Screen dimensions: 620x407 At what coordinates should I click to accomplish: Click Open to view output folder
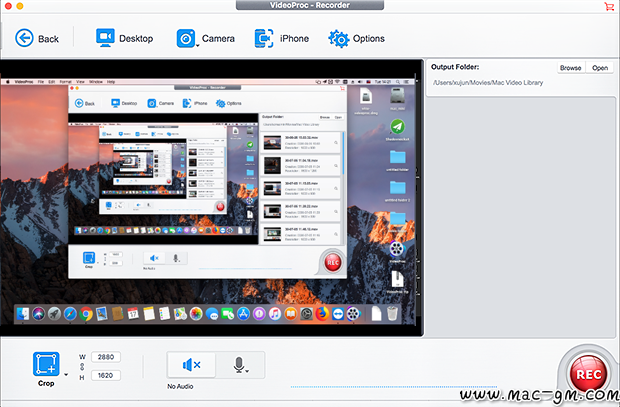click(600, 68)
